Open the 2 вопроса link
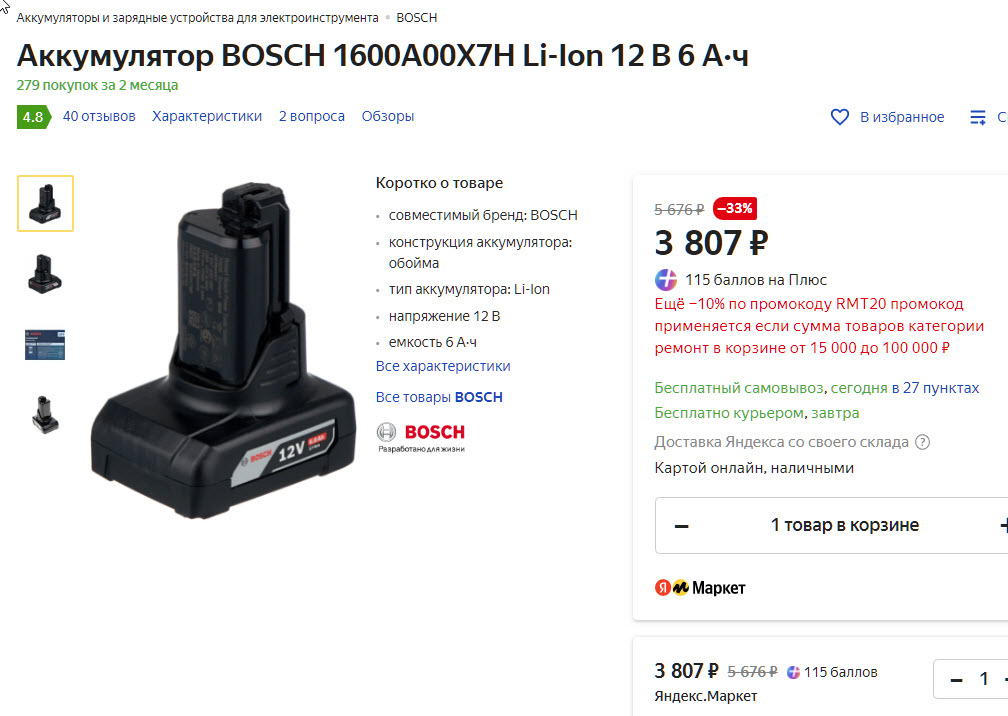This screenshot has width=1008, height=716. click(312, 116)
